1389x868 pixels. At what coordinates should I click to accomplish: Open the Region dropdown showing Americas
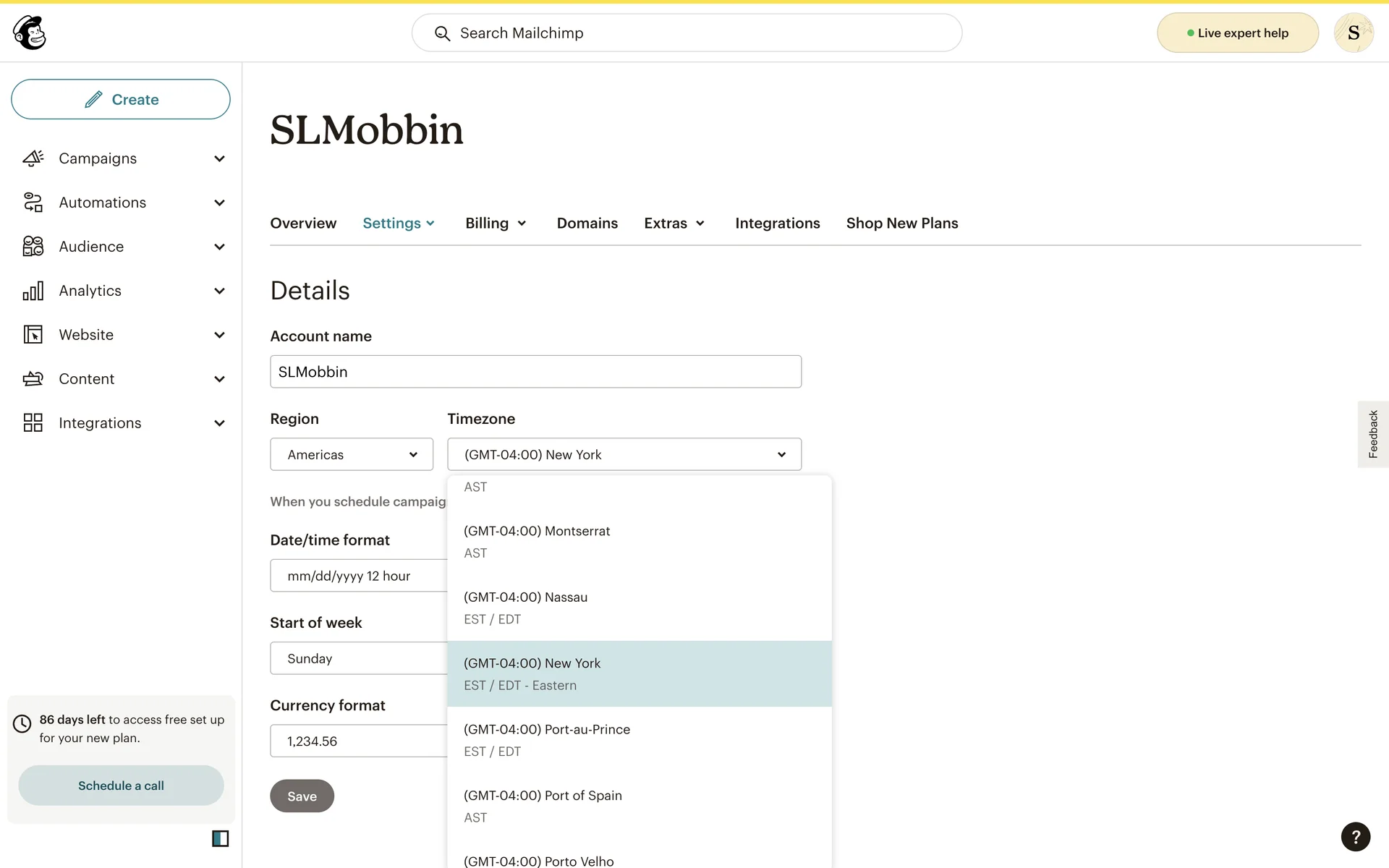click(352, 454)
